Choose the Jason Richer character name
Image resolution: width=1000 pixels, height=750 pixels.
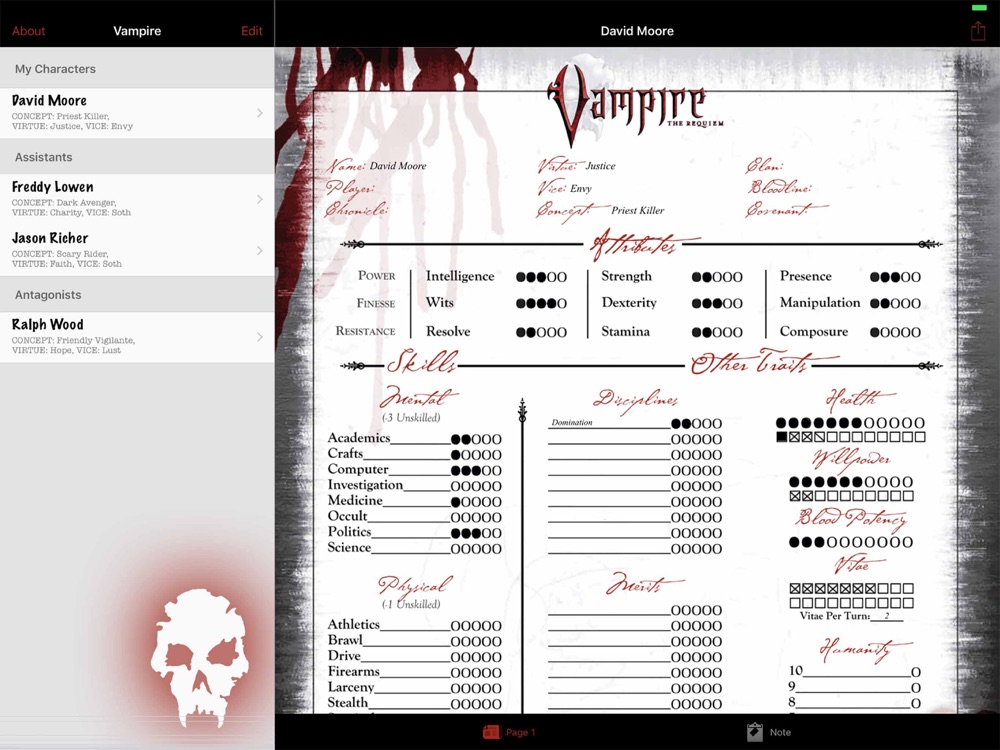pos(50,238)
